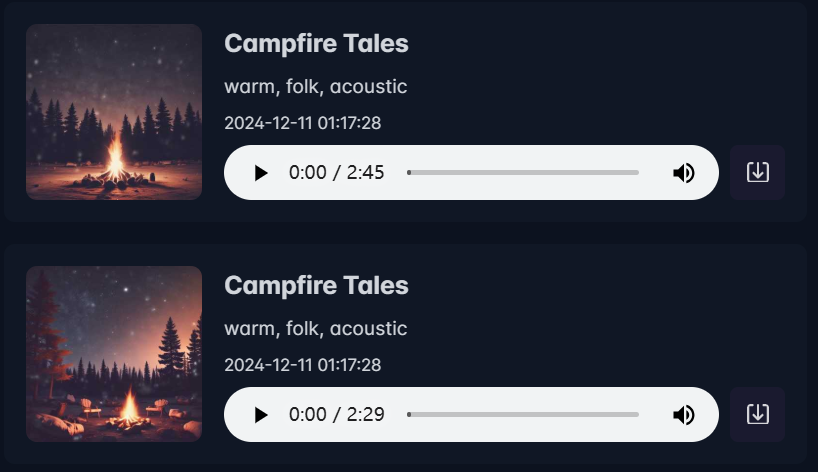Grab the playhead knob on the 2:45 track
818x472 pixels.
coord(409,173)
